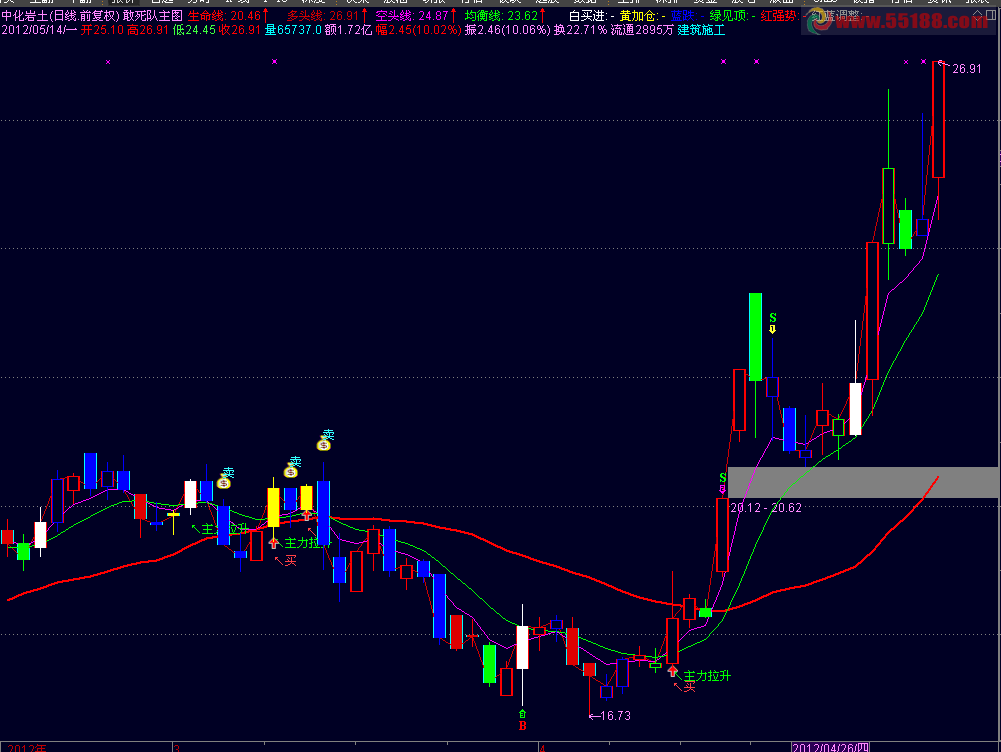Click the month 4 label on the time axis
The width and height of the screenshot is (1001, 752).
(x=542, y=748)
